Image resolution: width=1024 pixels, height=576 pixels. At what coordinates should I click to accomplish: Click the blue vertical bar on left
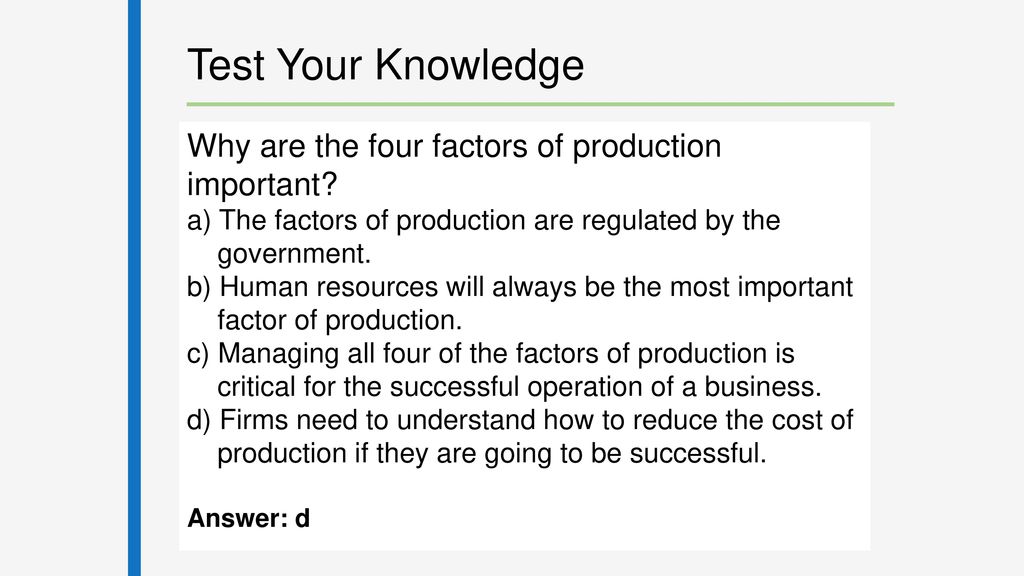pos(135,288)
